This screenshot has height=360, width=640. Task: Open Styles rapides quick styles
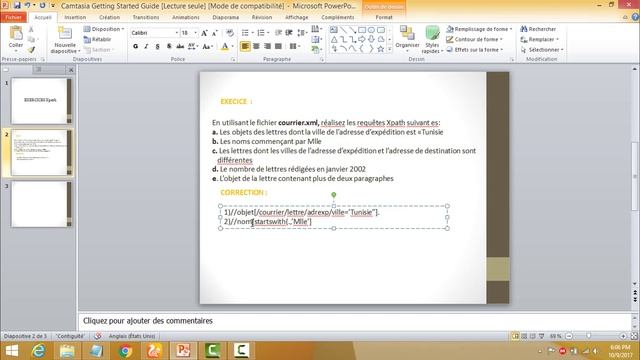432,39
